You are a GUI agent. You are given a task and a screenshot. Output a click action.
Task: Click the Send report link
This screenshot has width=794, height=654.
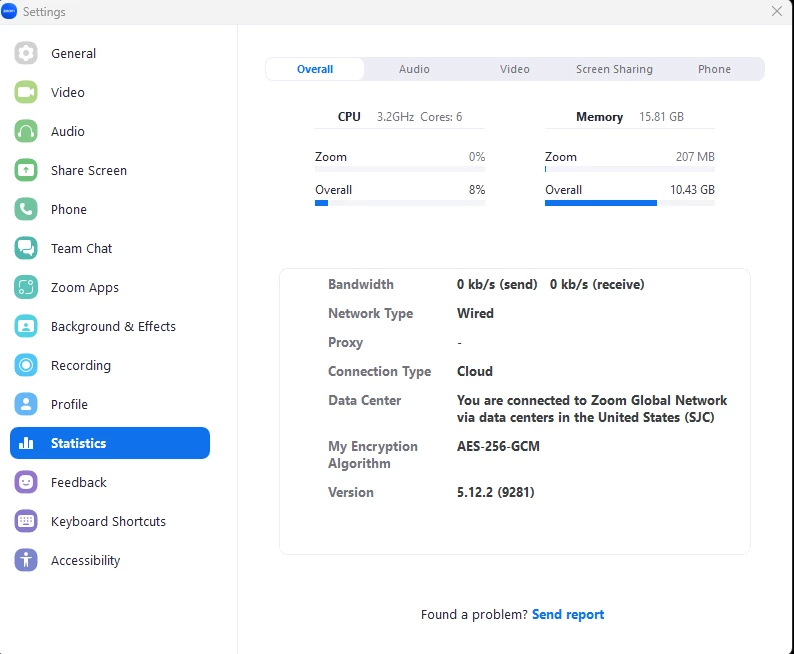568,615
